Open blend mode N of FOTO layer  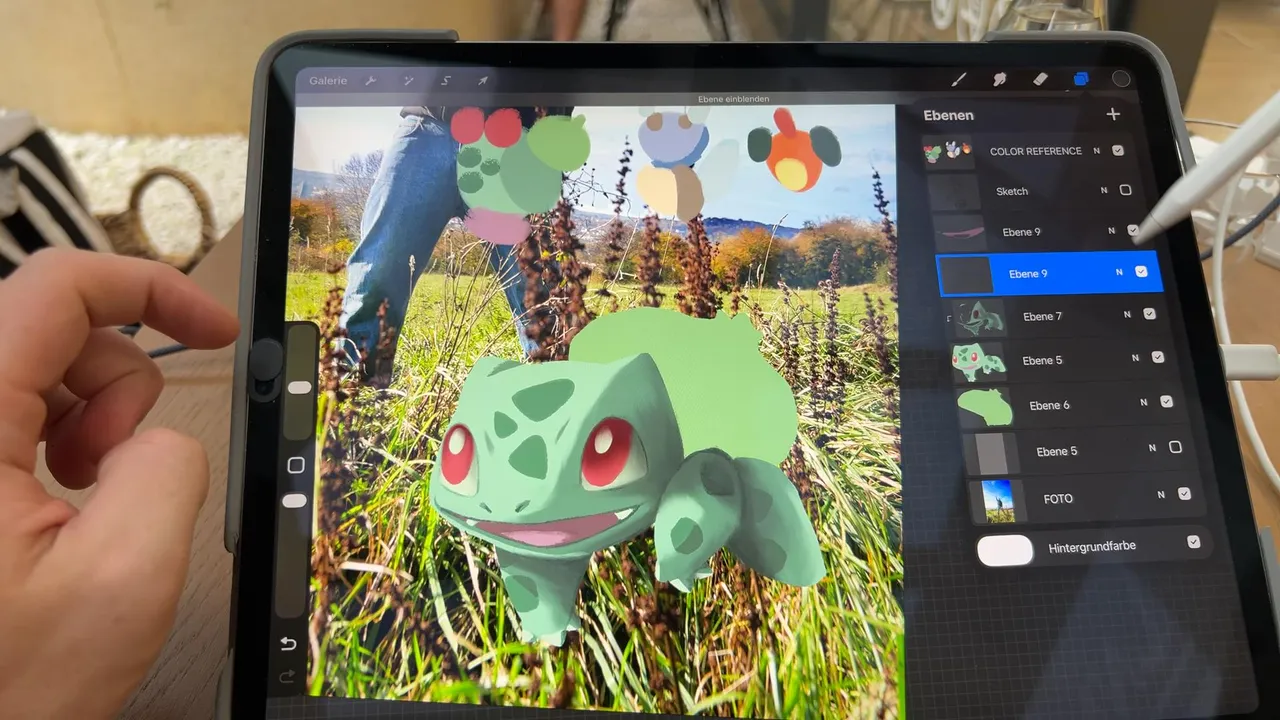(x=1161, y=495)
